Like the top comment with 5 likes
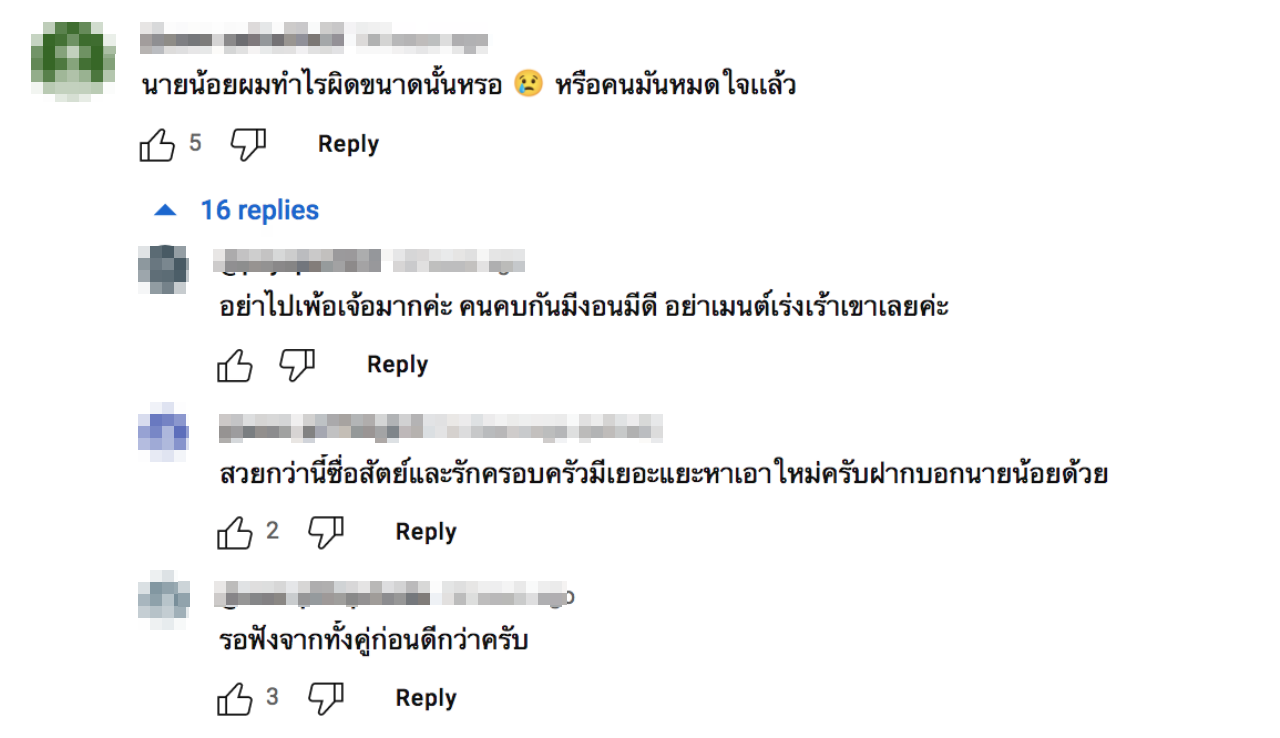 (x=157, y=145)
